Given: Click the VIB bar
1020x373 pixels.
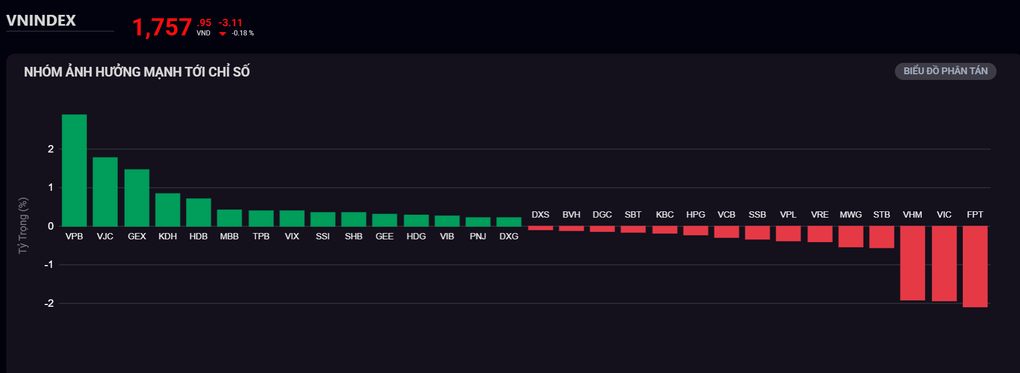Looking at the screenshot, I should pyautogui.click(x=447, y=221).
